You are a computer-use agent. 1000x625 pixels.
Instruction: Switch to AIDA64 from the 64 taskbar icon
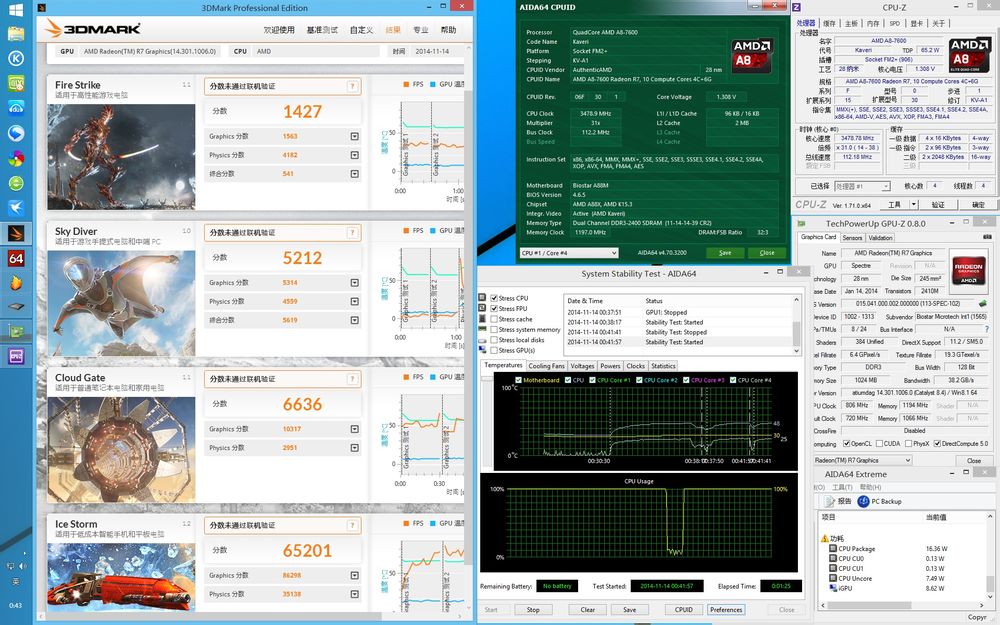[x=16, y=258]
